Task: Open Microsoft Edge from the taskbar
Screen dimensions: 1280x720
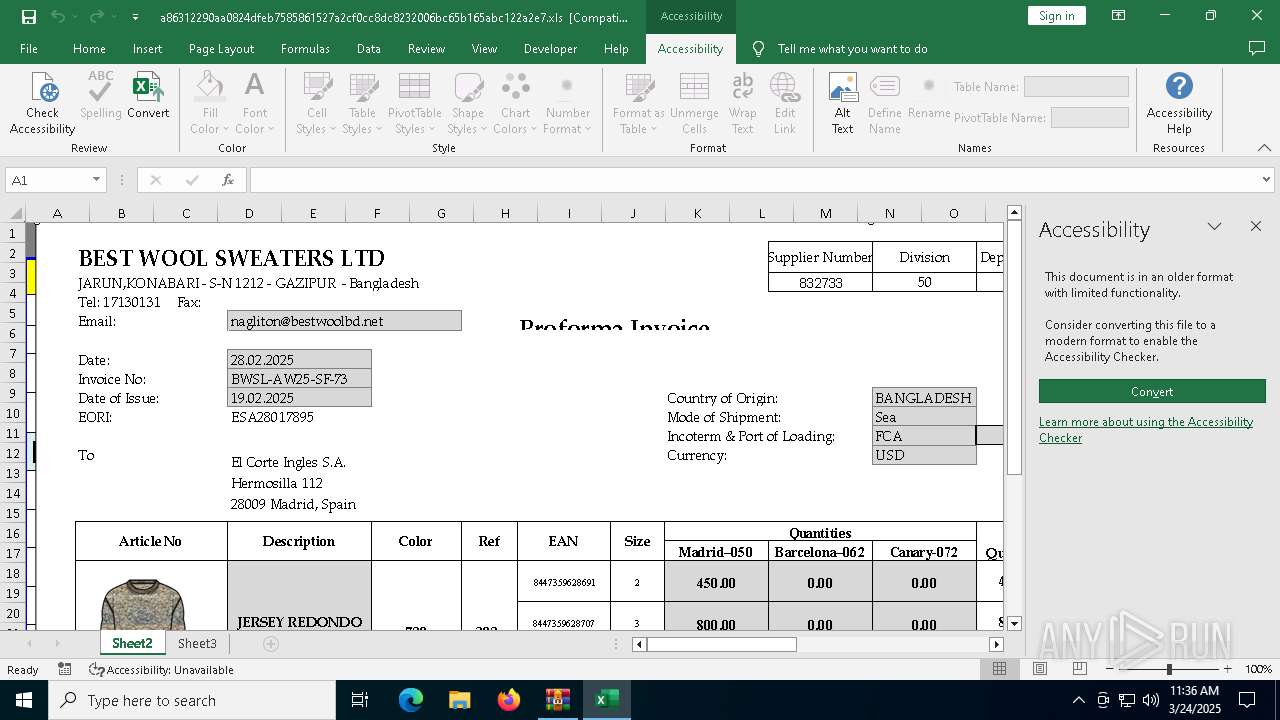Action: click(411, 700)
